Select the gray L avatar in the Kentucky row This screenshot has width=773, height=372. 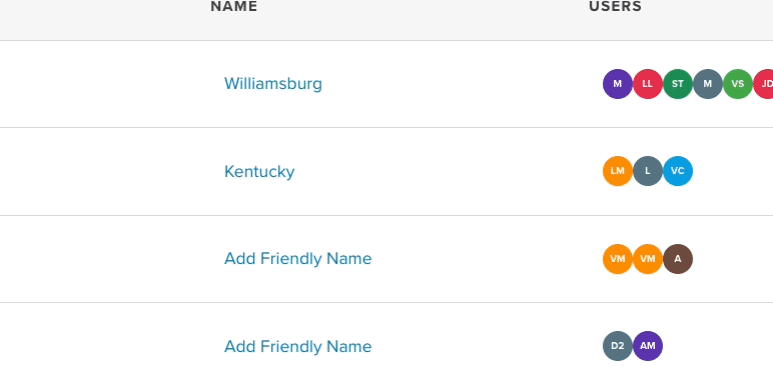pos(647,171)
